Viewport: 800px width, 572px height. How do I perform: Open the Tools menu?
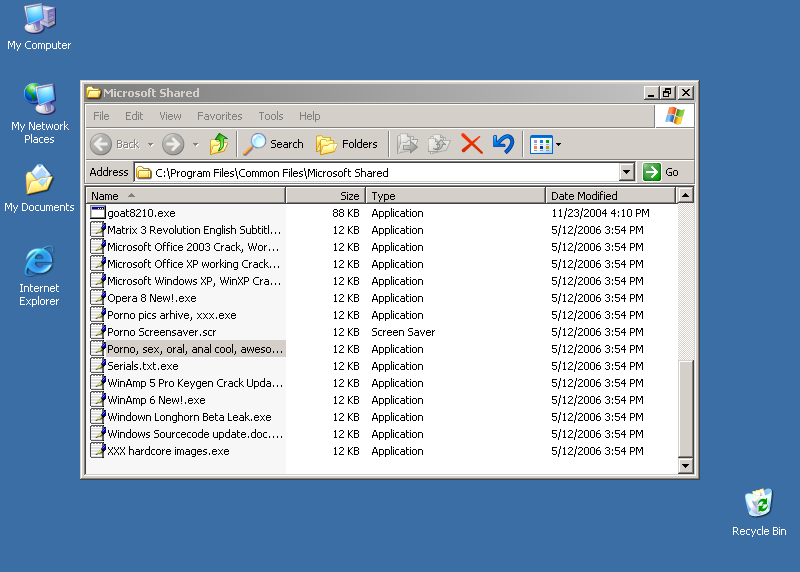pyautogui.click(x=270, y=116)
